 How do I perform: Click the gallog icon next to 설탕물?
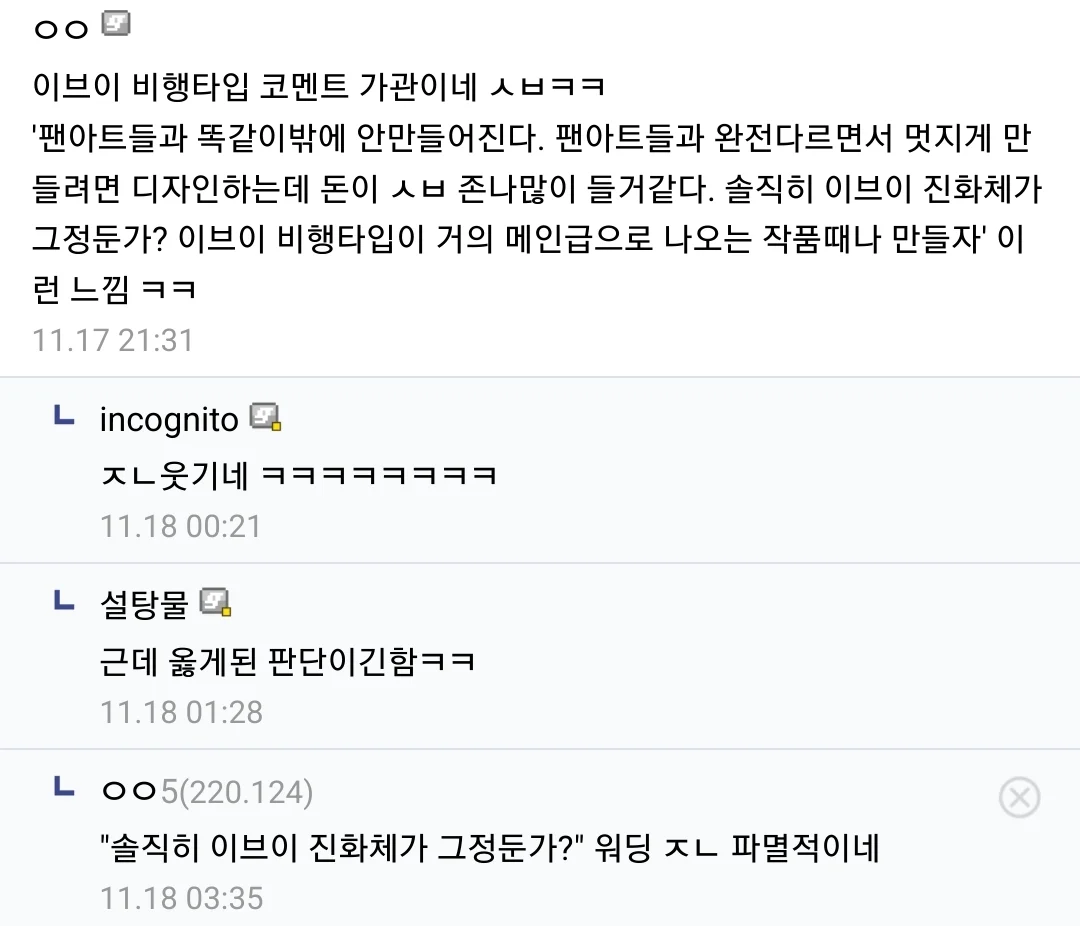(x=215, y=602)
